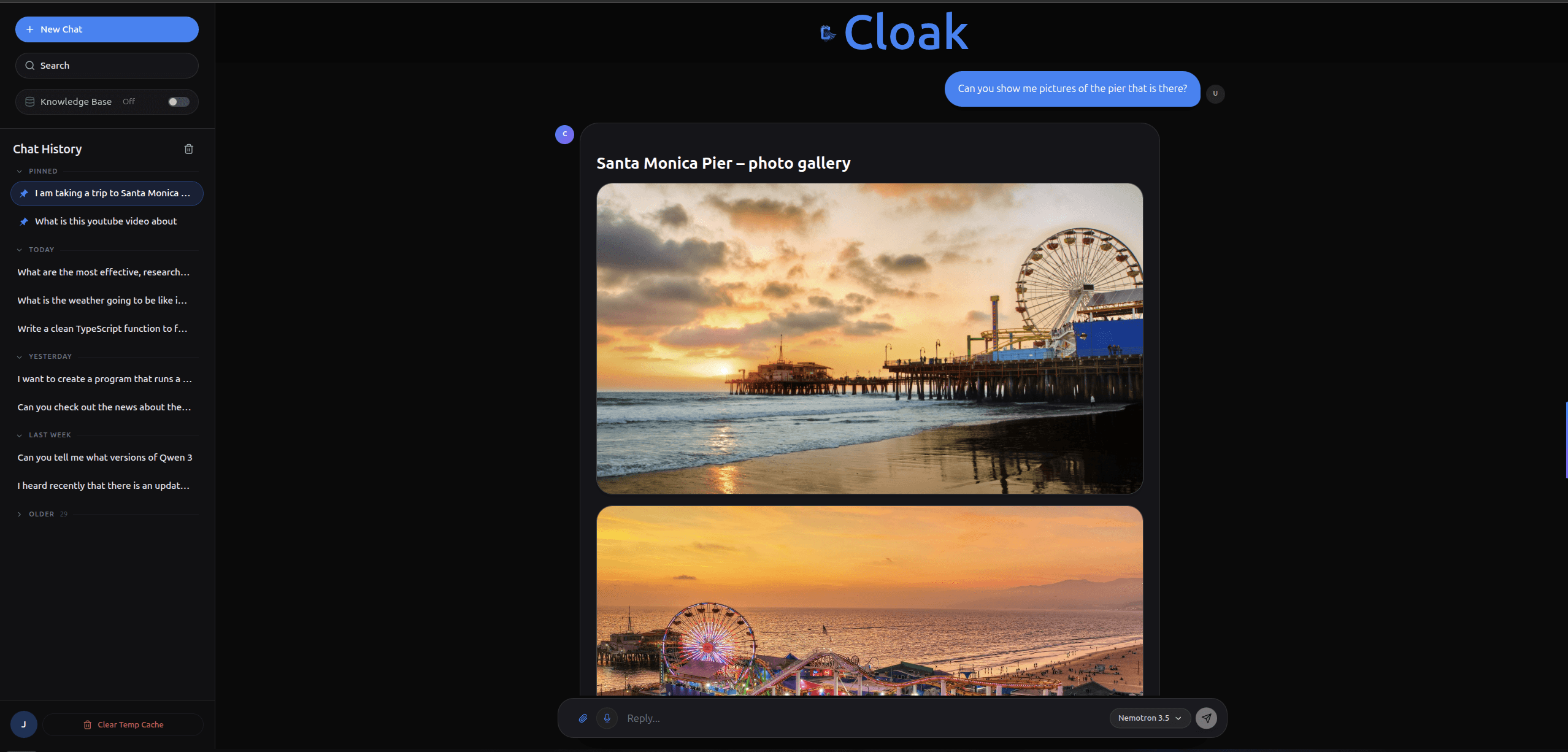Click the microphone voice input icon
Viewport: 1568px width, 752px height.
point(607,718)
